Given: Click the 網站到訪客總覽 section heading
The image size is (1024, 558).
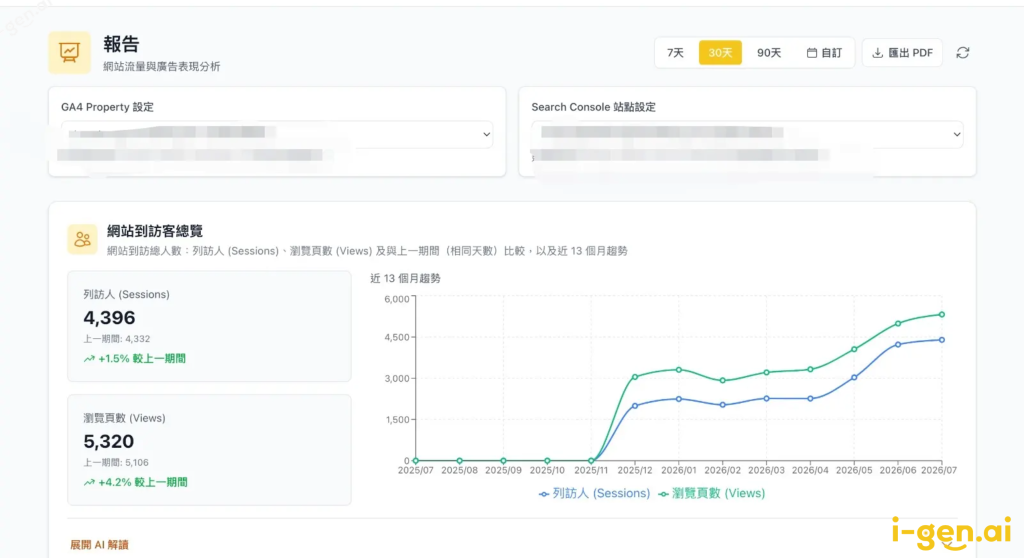Looking at the screenshot, I should pyautogui.click(x=155, y=231).
